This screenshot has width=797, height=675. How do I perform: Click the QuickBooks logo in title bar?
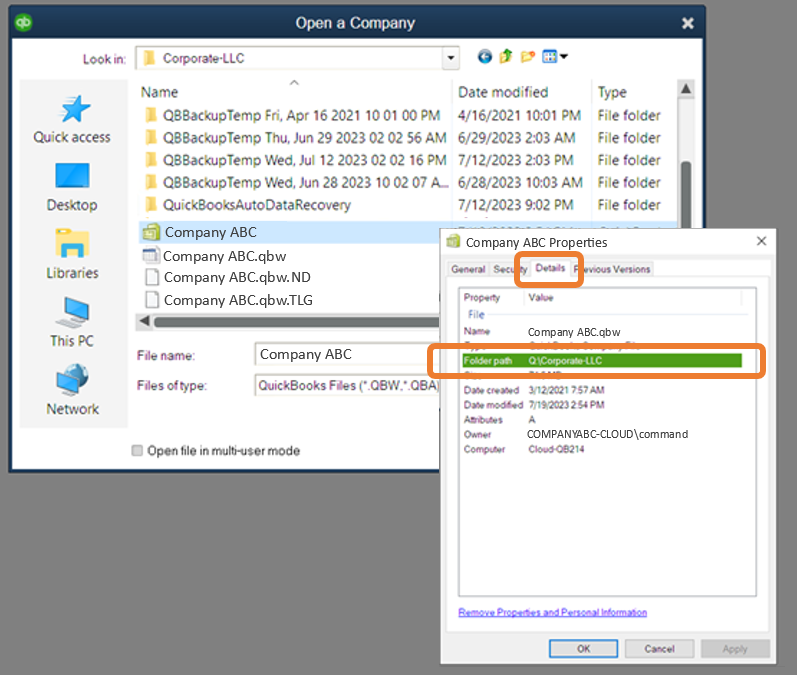23,22
